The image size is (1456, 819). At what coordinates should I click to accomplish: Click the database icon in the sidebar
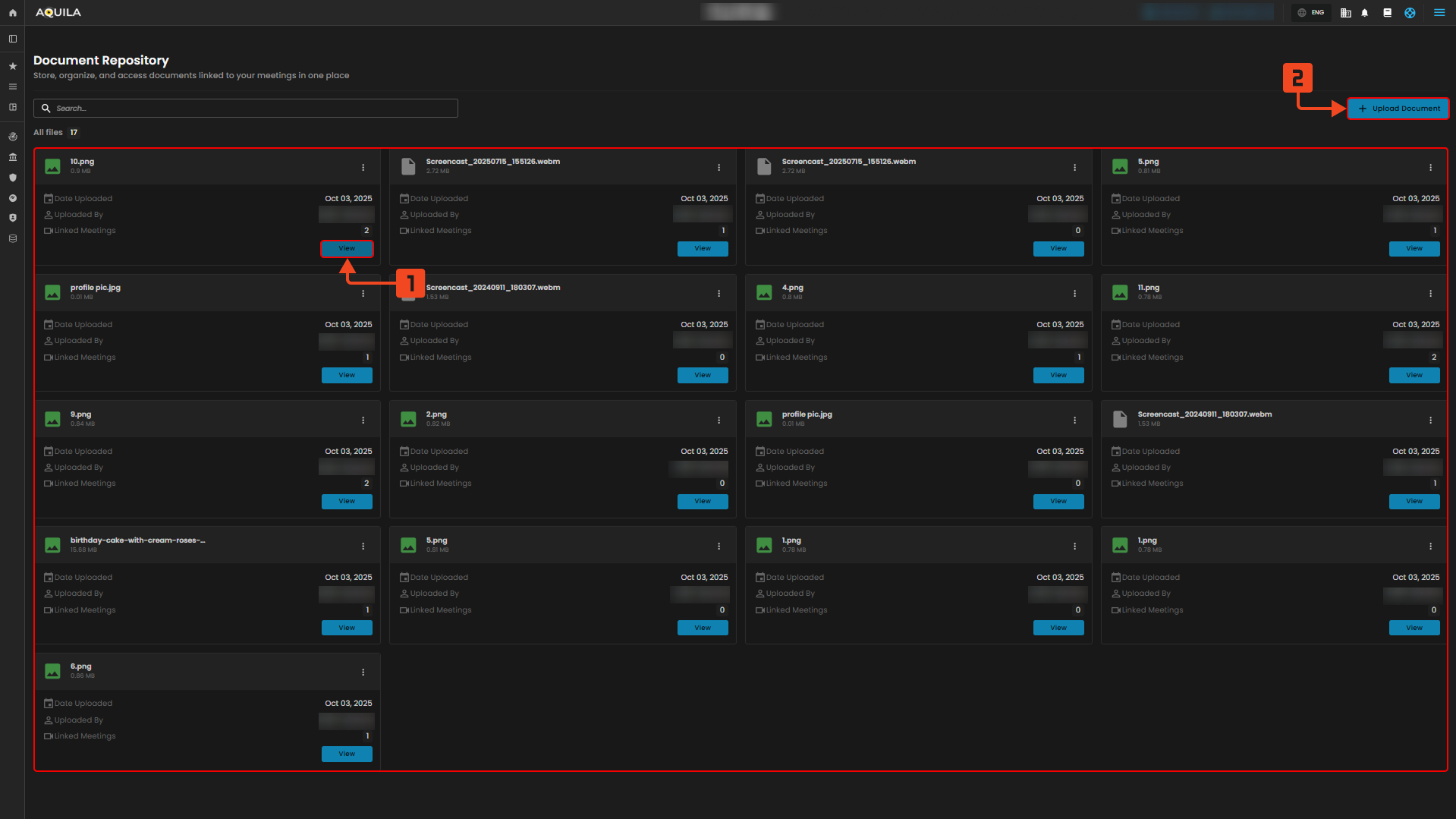tap(12, 238)
